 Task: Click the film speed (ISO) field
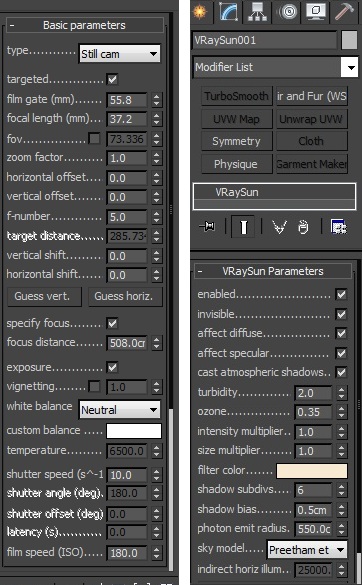(127, 553)
